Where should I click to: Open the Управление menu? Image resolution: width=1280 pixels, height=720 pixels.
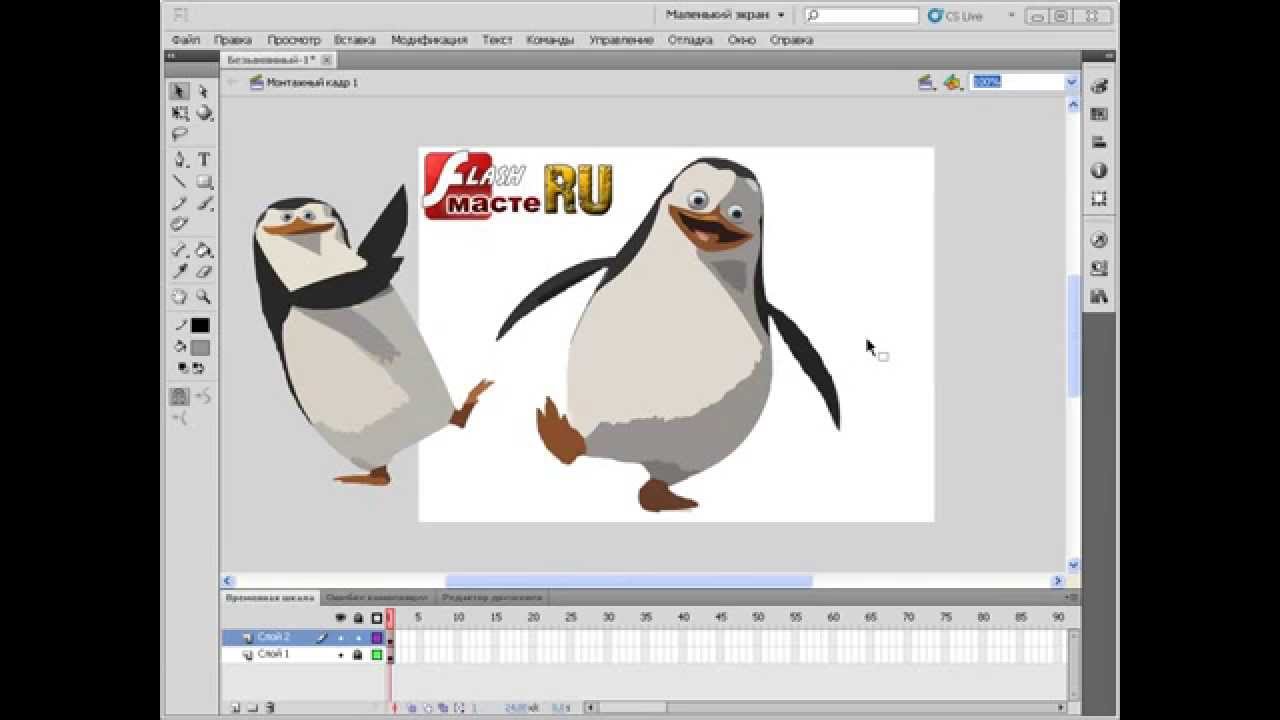621,40
